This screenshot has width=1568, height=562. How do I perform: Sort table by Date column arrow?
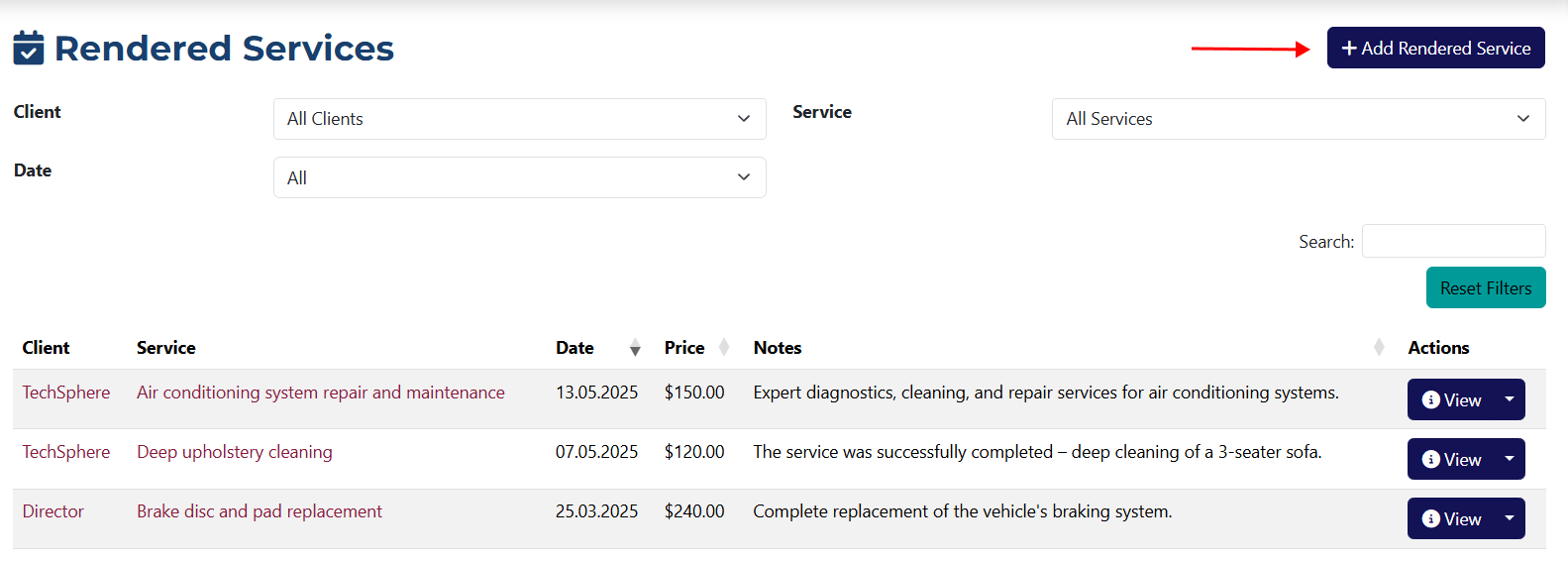[635, 348]
